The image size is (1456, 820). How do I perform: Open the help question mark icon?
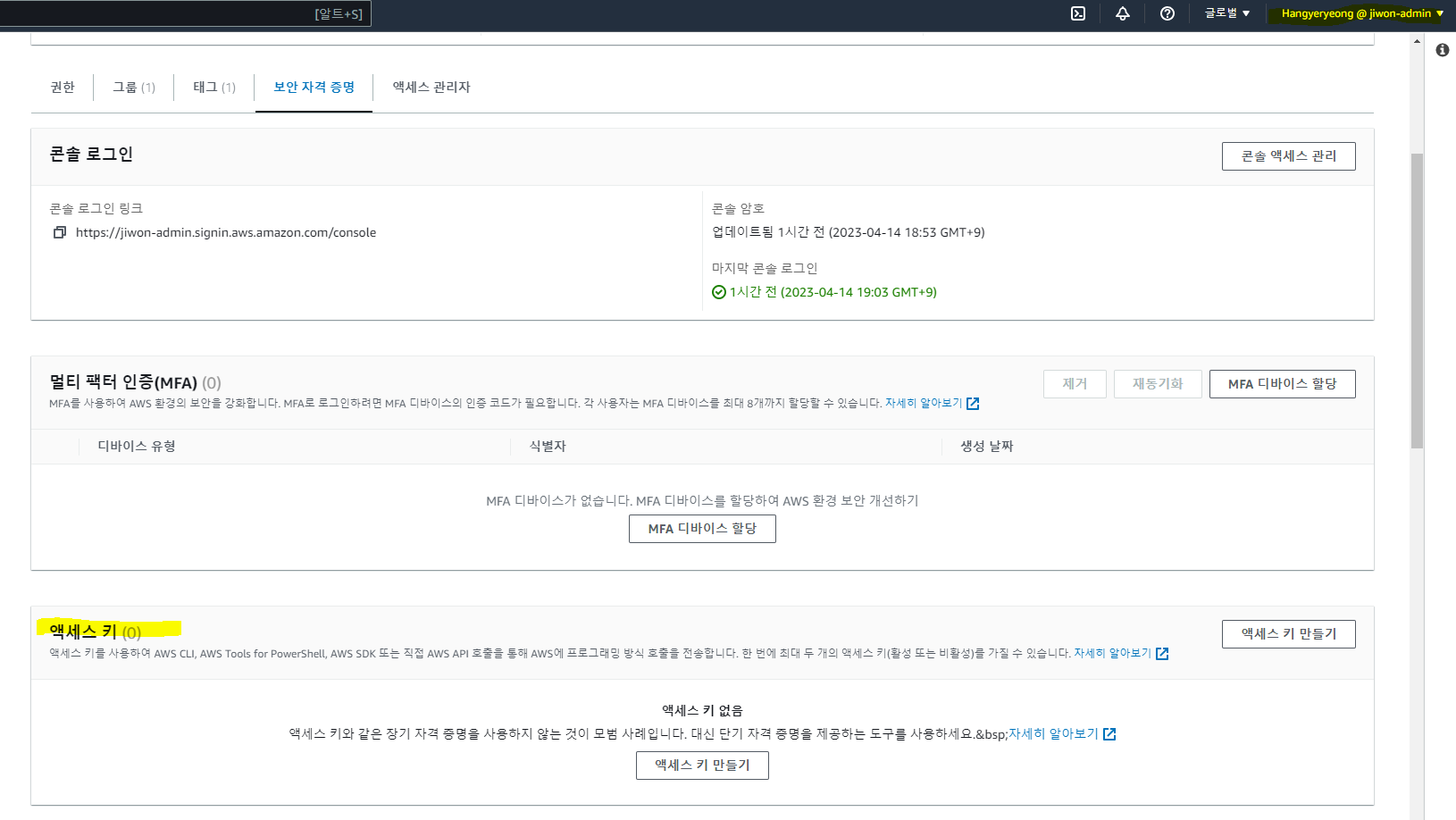click(1167, 13)
